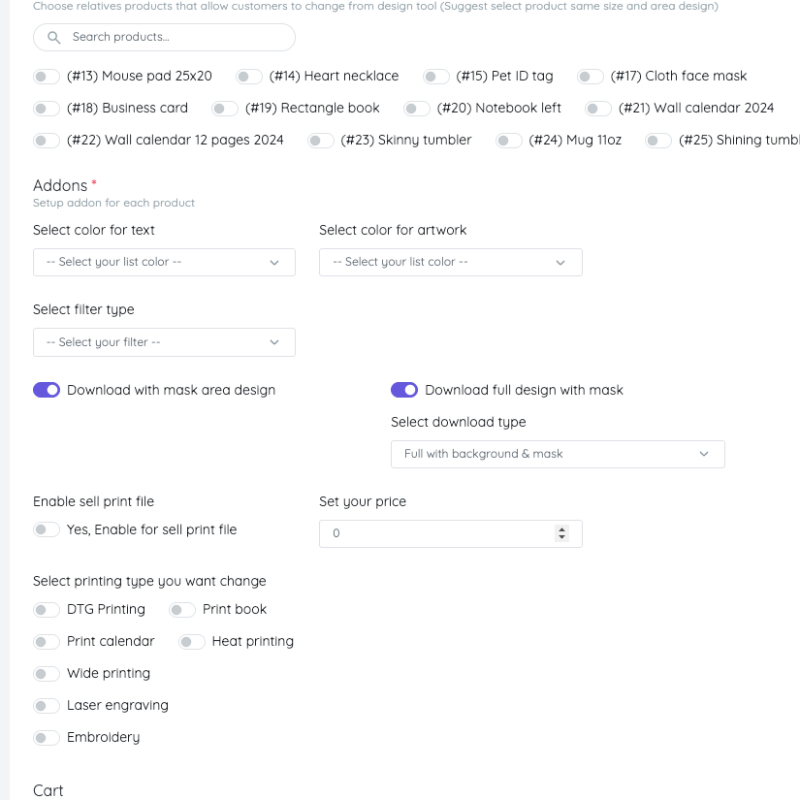Viewport: 800px width, 800px height.
Task: Turn off Download full design with mask
Action: pyautogui.click(x=404, y=390)
